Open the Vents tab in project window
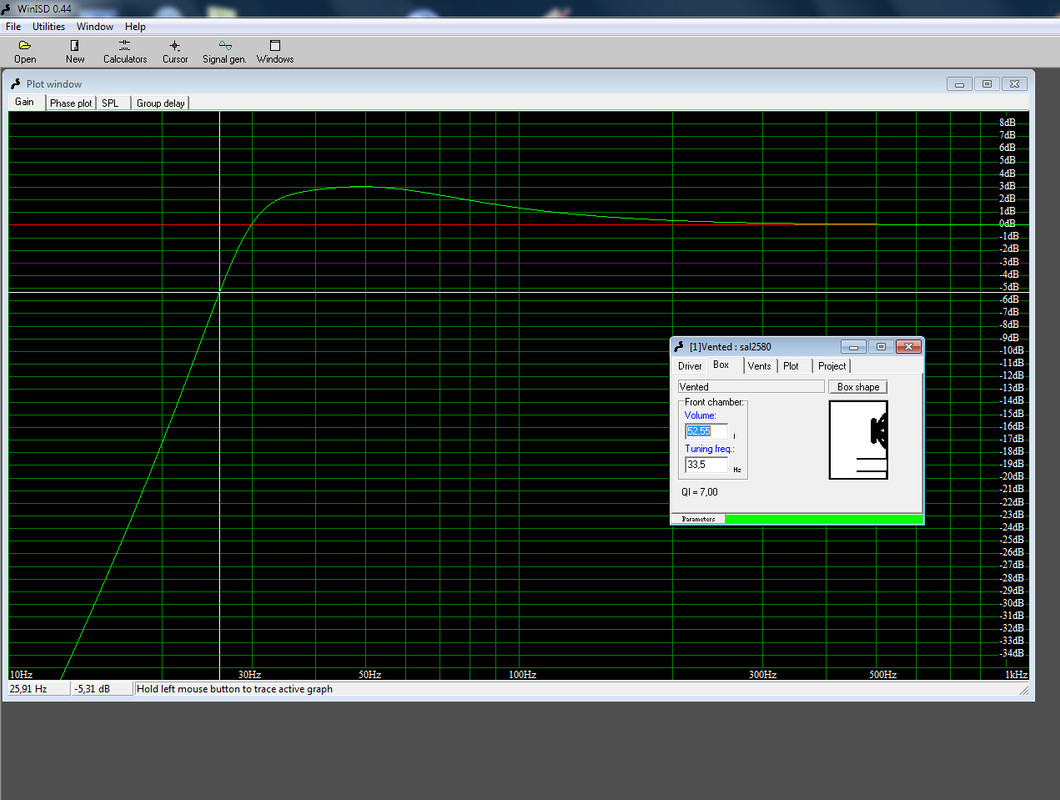 coord(759,366)
